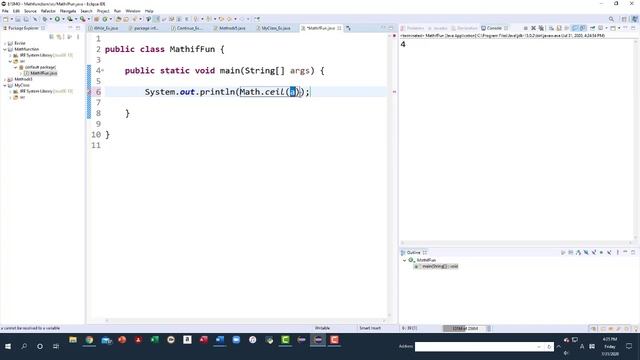This screenshot has height=360, width=640.
Task: Toggle Scroll Lock in Console toolbar
Action: [559, 28]
